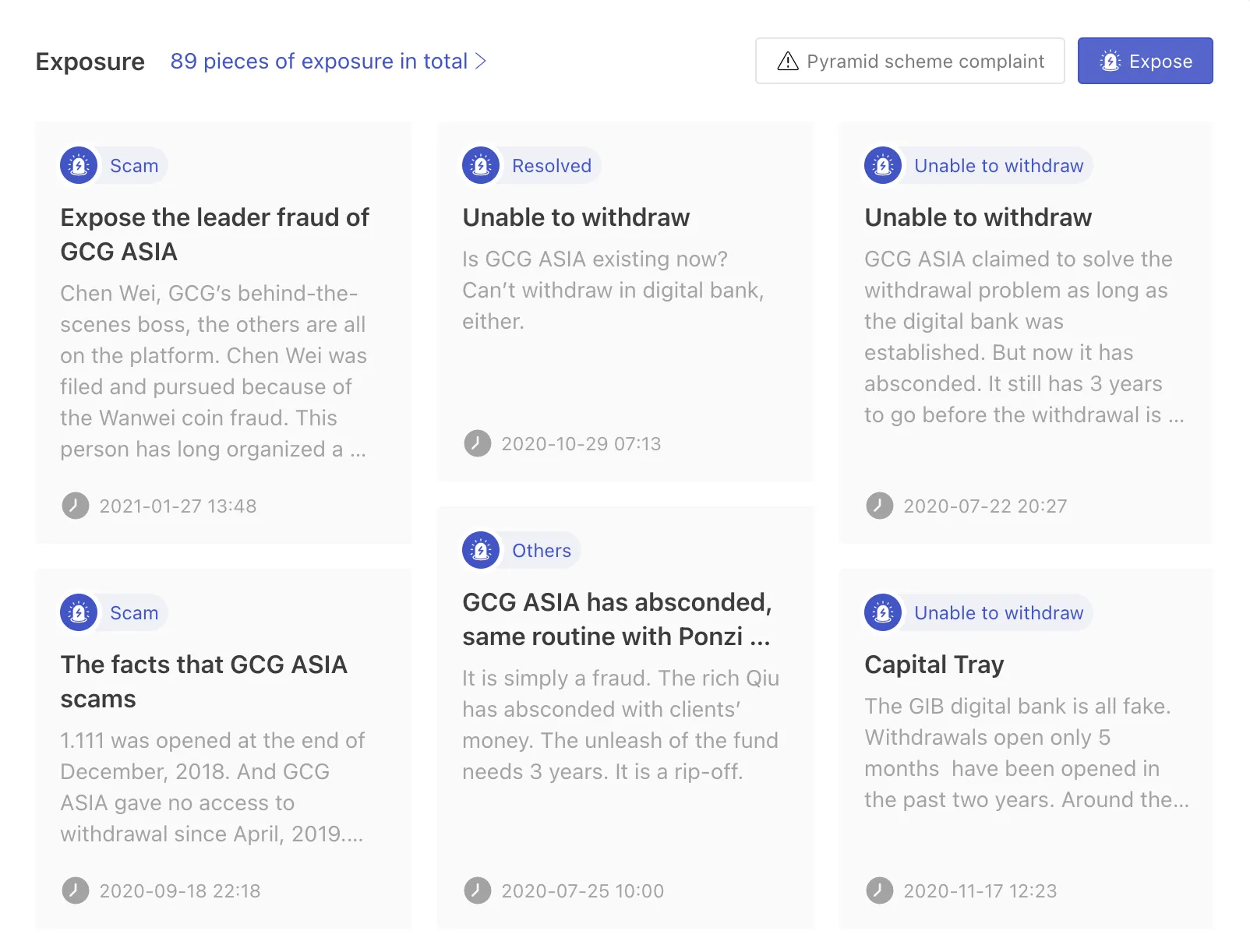1250x952 pixels.
Task: Open 'Expose the leader fraud of GCG ASIA'
Action: click(x=215, y=234)
